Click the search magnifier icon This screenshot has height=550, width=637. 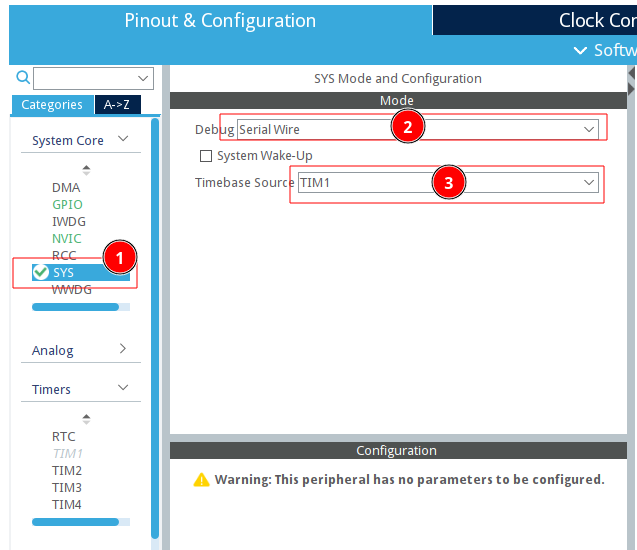click(x=23, y=77)
